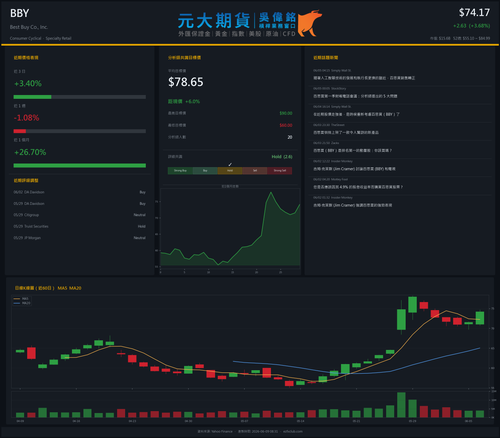Click the Strong Sell rating segment
The width and height of the screenshot is (500, 438).
280,171
